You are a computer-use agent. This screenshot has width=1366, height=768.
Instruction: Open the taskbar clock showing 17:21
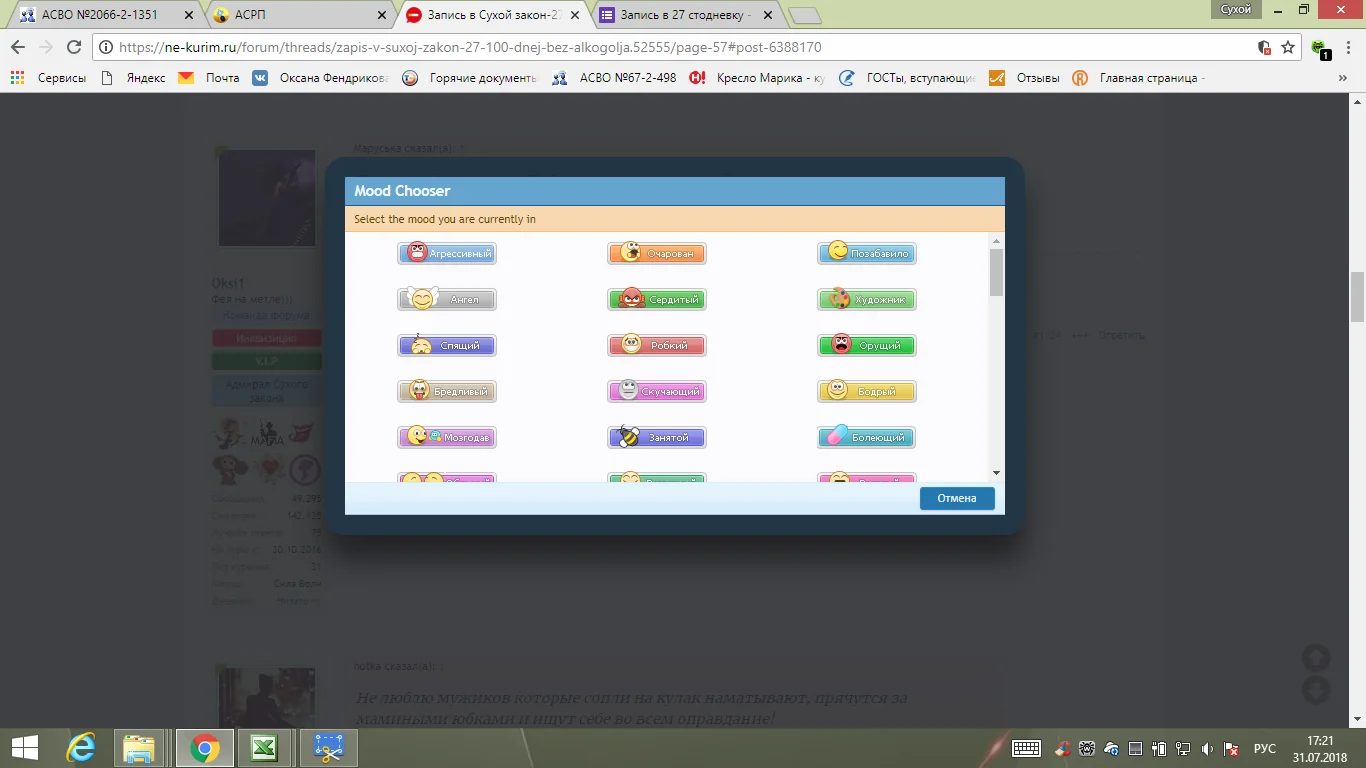point(1320,748)
